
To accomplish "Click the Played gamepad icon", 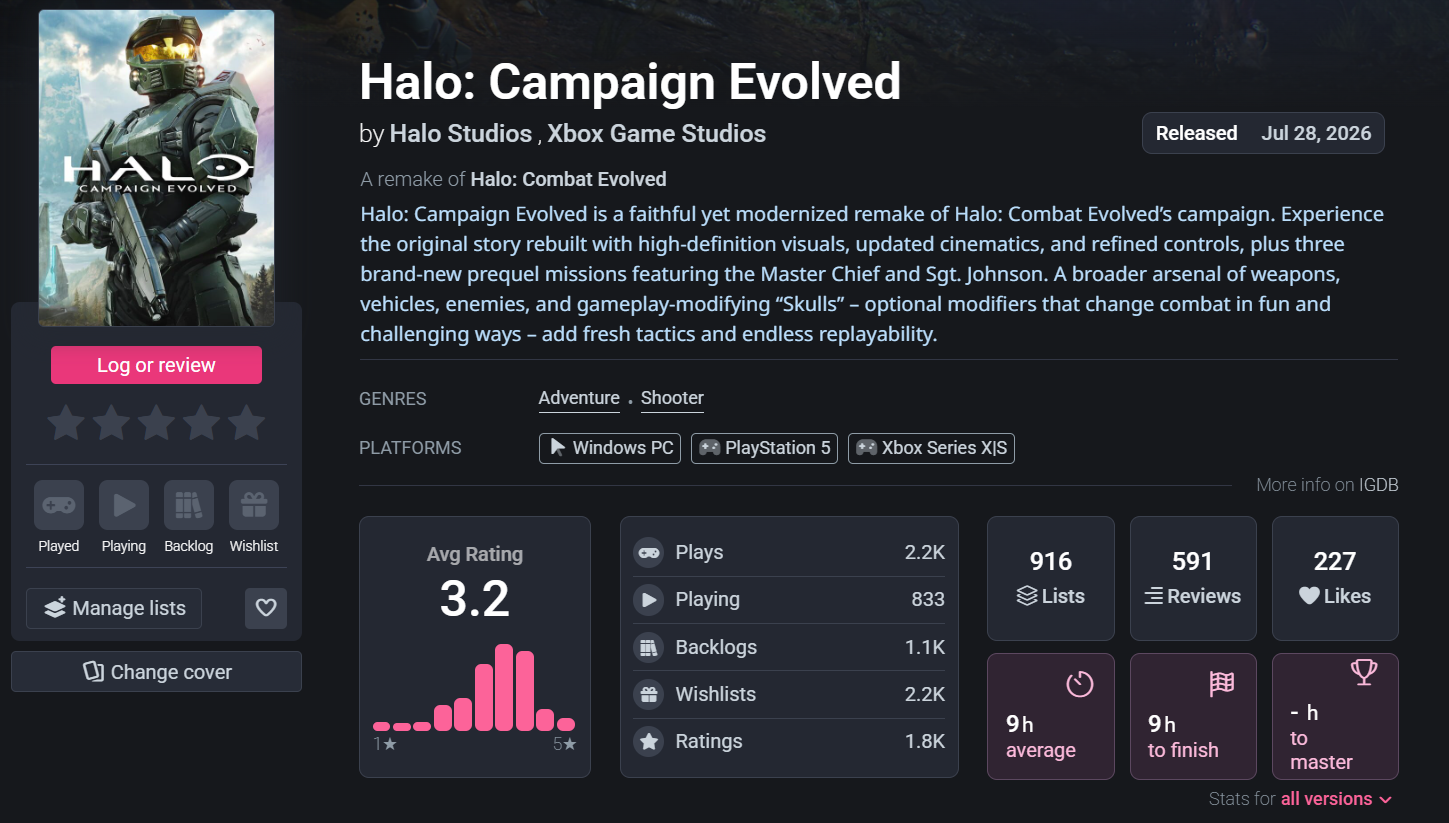I will pyautogui.click(x=59, y=505).
